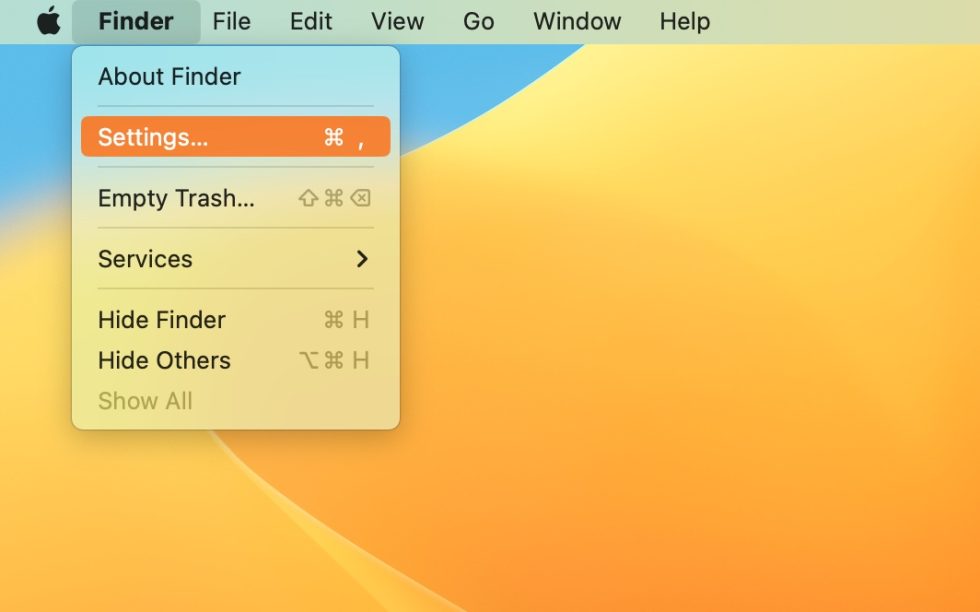
Task: Click the highlighted Settings menu row
Action: coord(232,137)
